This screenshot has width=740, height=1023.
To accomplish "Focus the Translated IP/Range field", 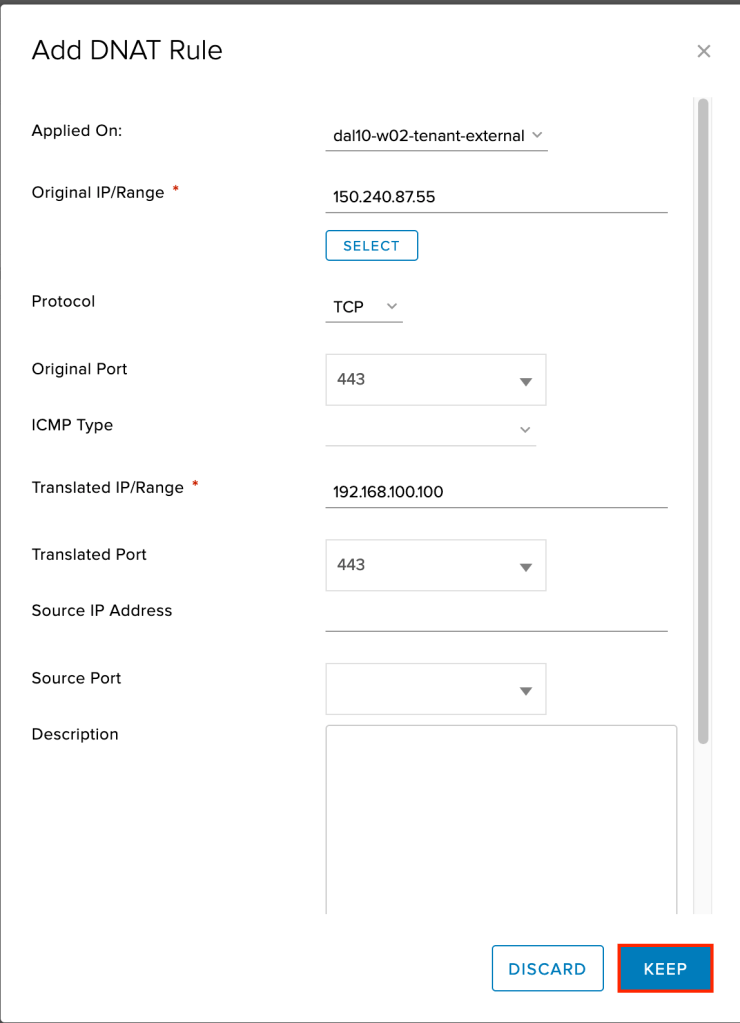I will tap(495, 492).
